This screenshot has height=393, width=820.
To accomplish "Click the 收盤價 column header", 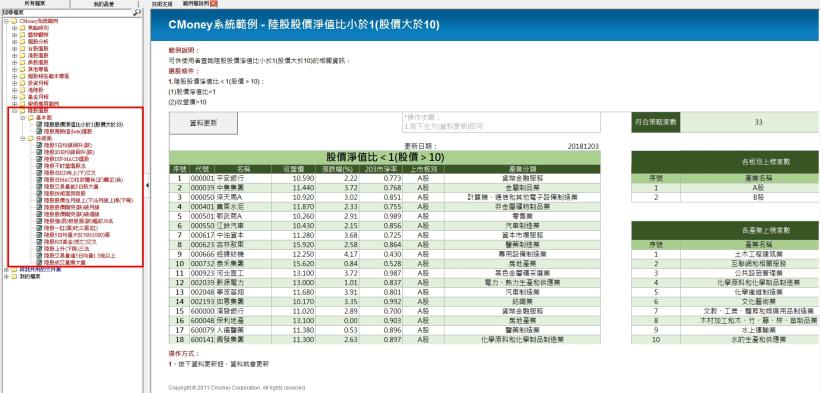I will click(x=293, y=169).
